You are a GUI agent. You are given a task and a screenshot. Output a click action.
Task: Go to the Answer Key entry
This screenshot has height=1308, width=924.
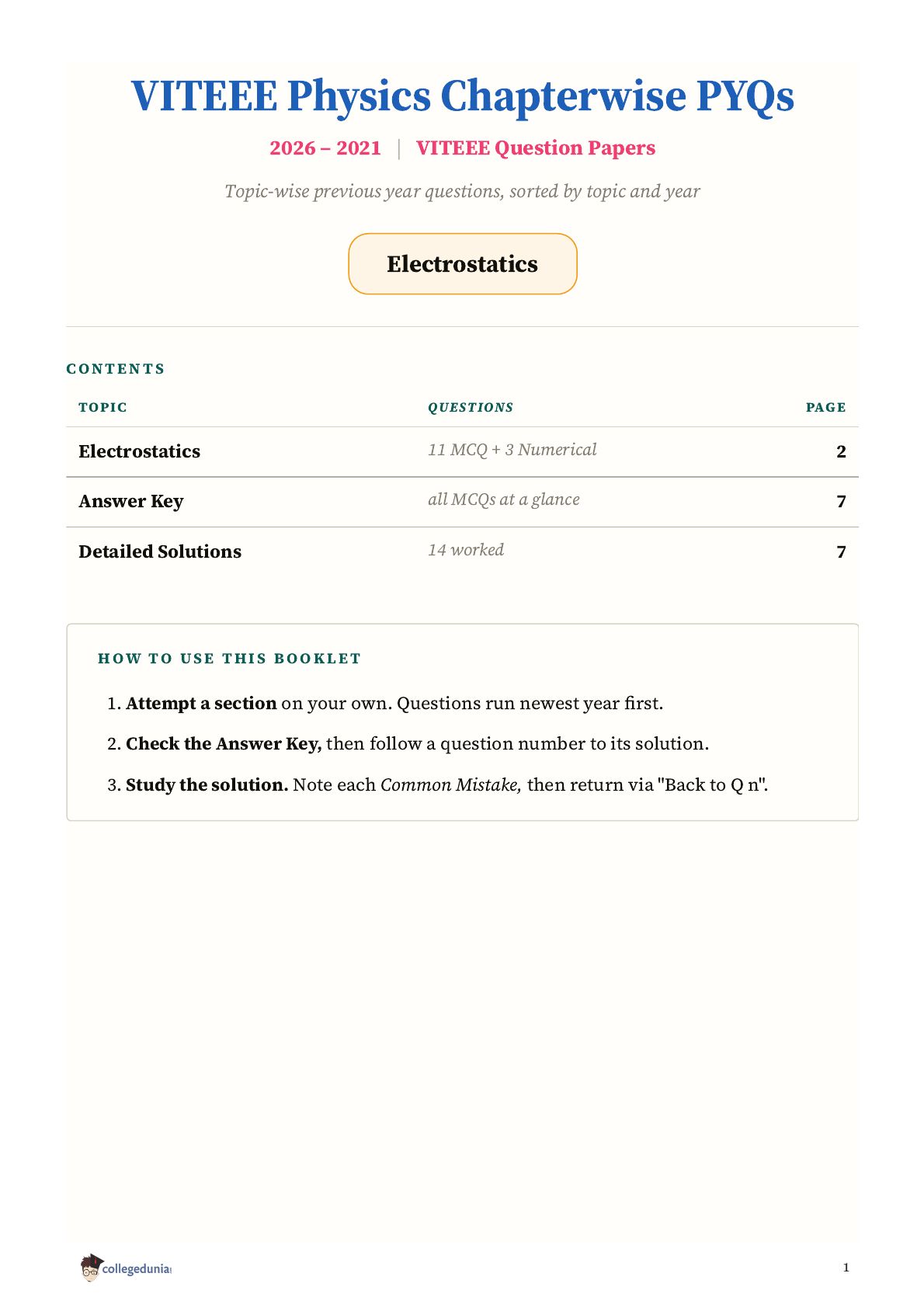point(131,501)
